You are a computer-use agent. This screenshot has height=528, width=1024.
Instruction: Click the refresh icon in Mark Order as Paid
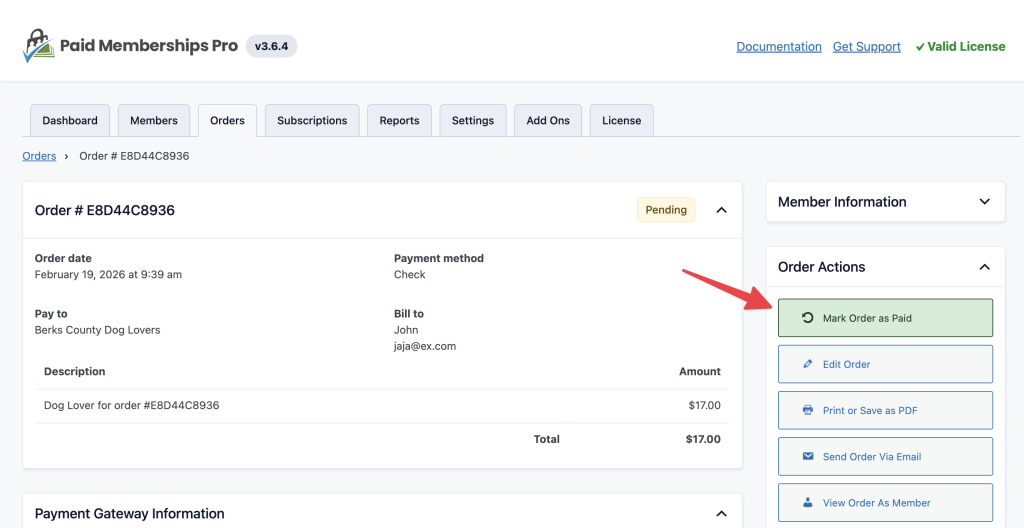click(808, 318)
